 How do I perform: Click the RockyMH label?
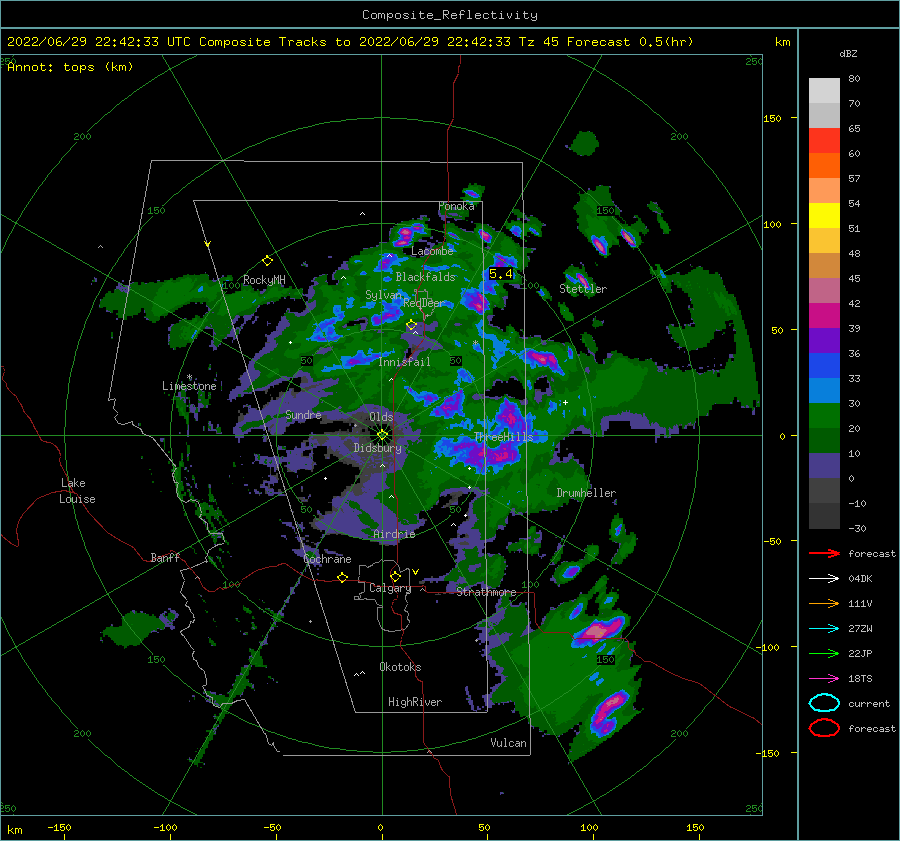[264, 280]
